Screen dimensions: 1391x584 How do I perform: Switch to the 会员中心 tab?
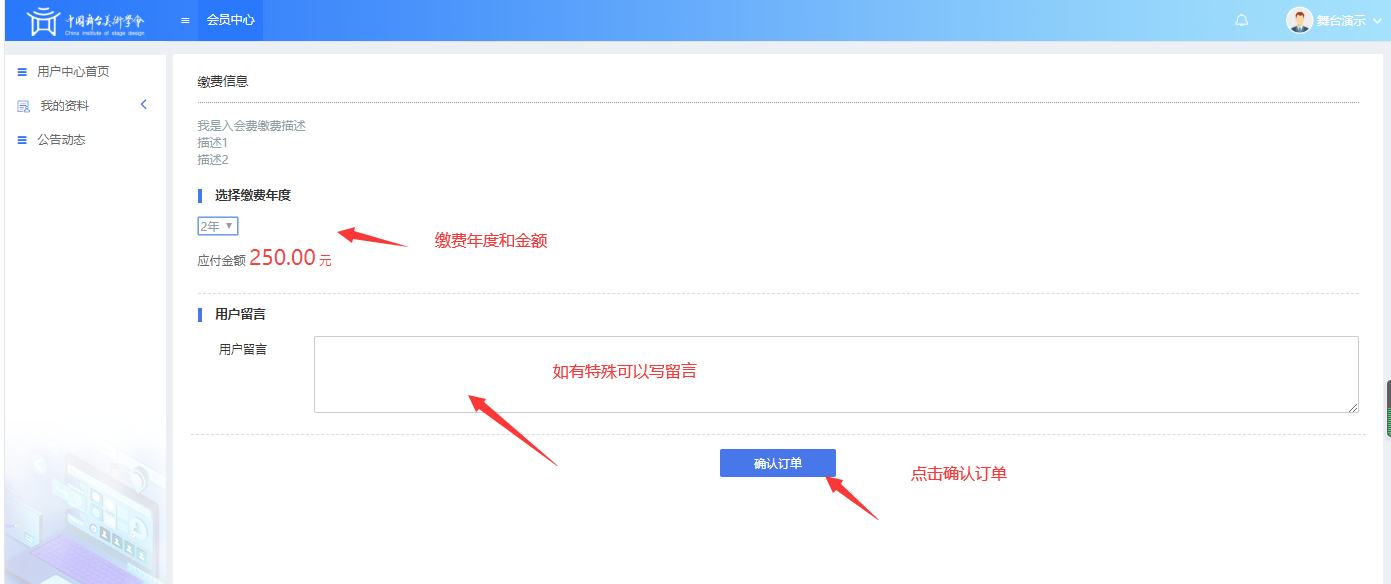[x=230, y=20]
